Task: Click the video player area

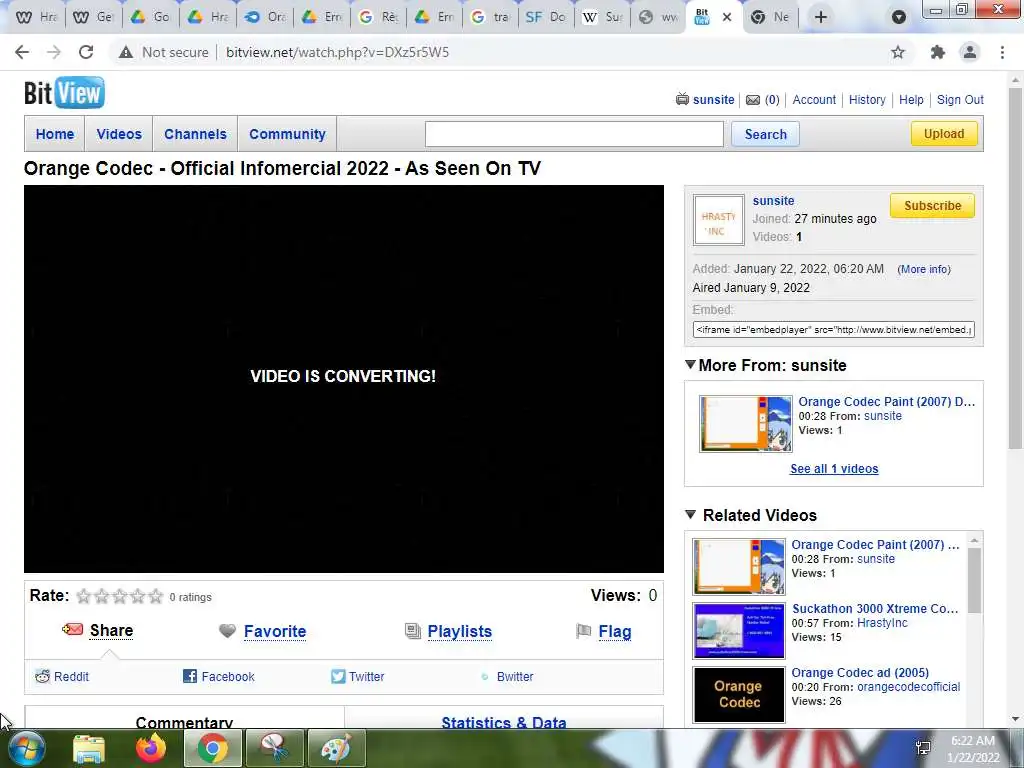Action: click(344, 379)
